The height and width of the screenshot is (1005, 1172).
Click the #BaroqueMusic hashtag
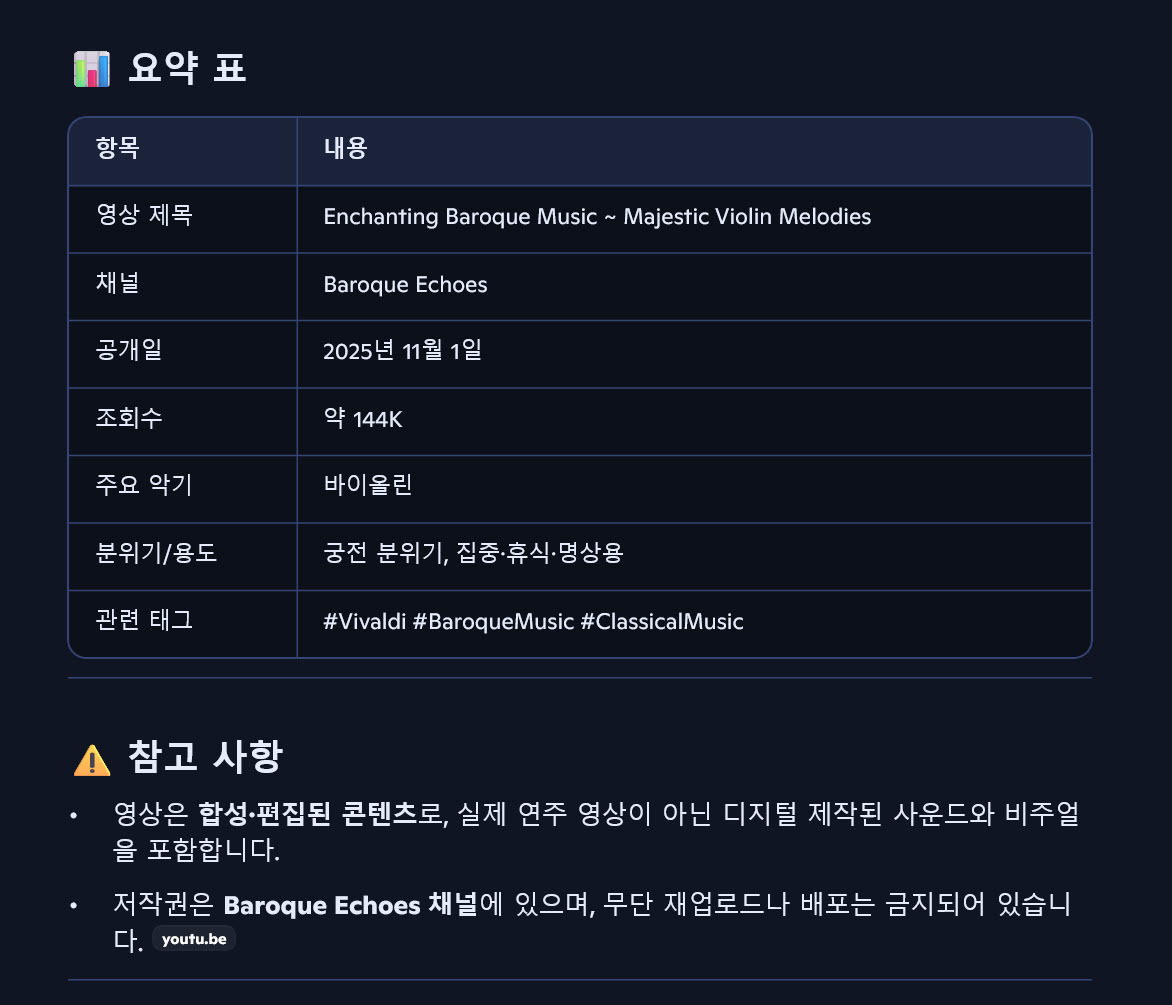pos(493,622)
